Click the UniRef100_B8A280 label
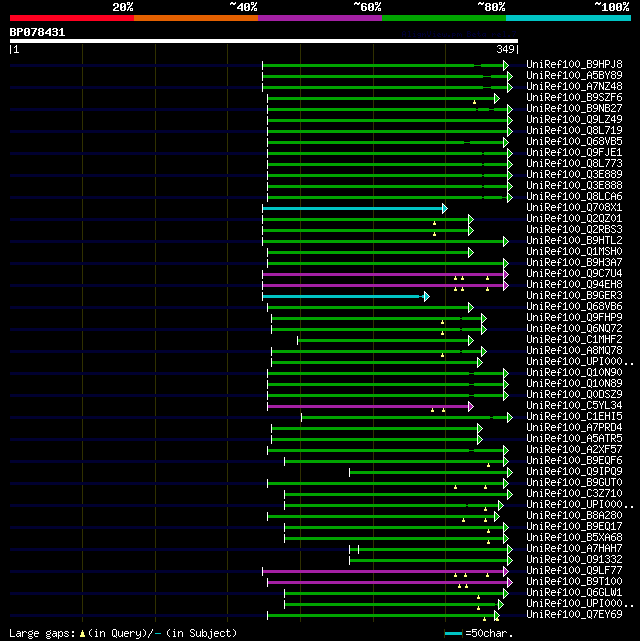 (x=574, y=516)
